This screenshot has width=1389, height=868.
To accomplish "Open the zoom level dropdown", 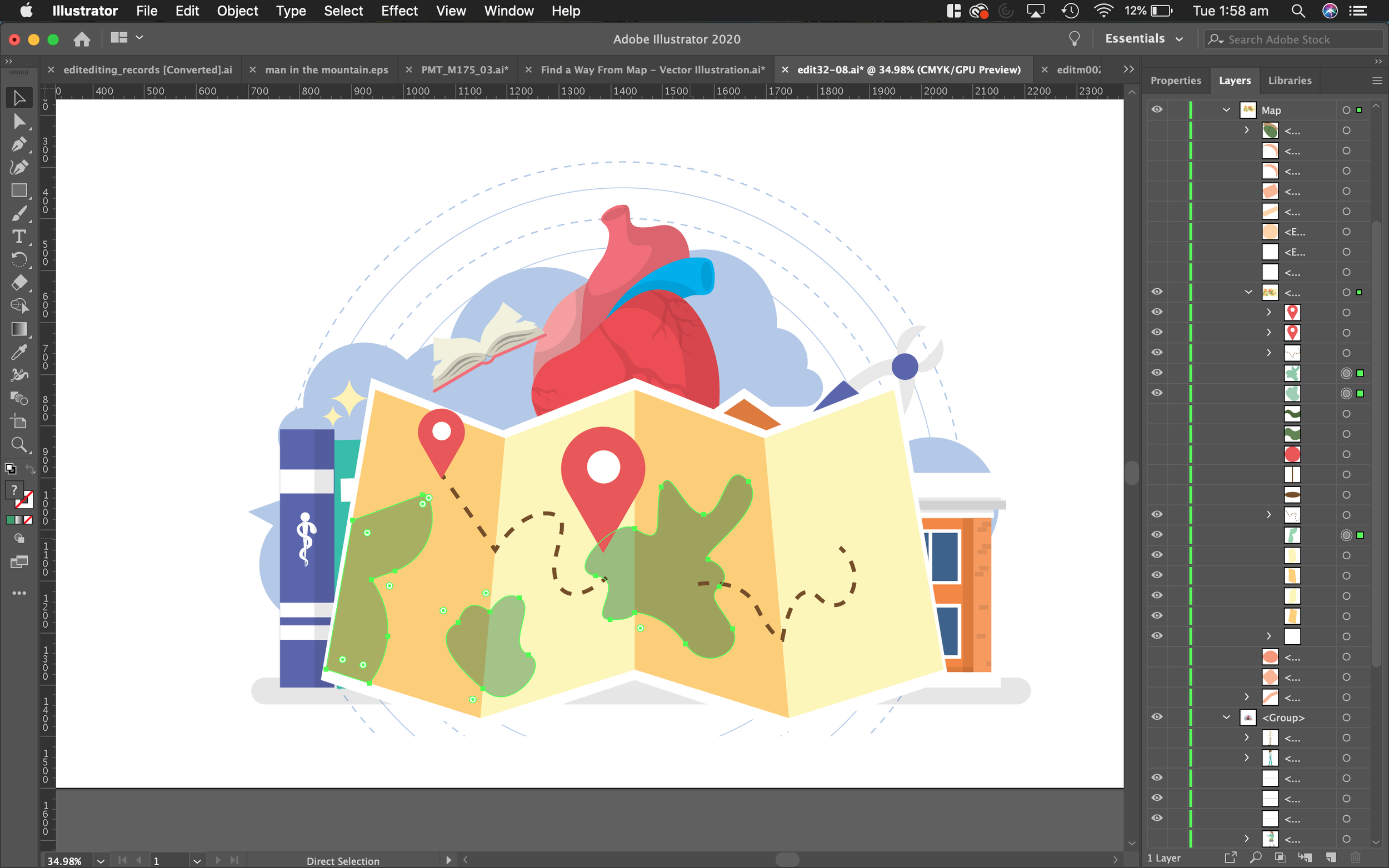I will (x=101, y=861).
